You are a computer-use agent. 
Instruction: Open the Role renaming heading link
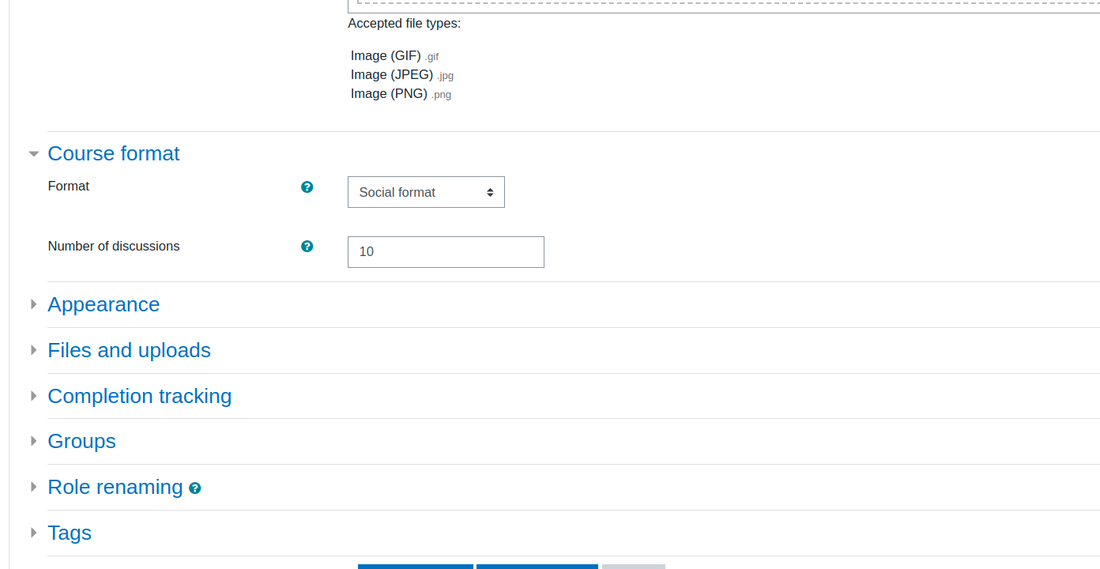[x=115, y=487]
